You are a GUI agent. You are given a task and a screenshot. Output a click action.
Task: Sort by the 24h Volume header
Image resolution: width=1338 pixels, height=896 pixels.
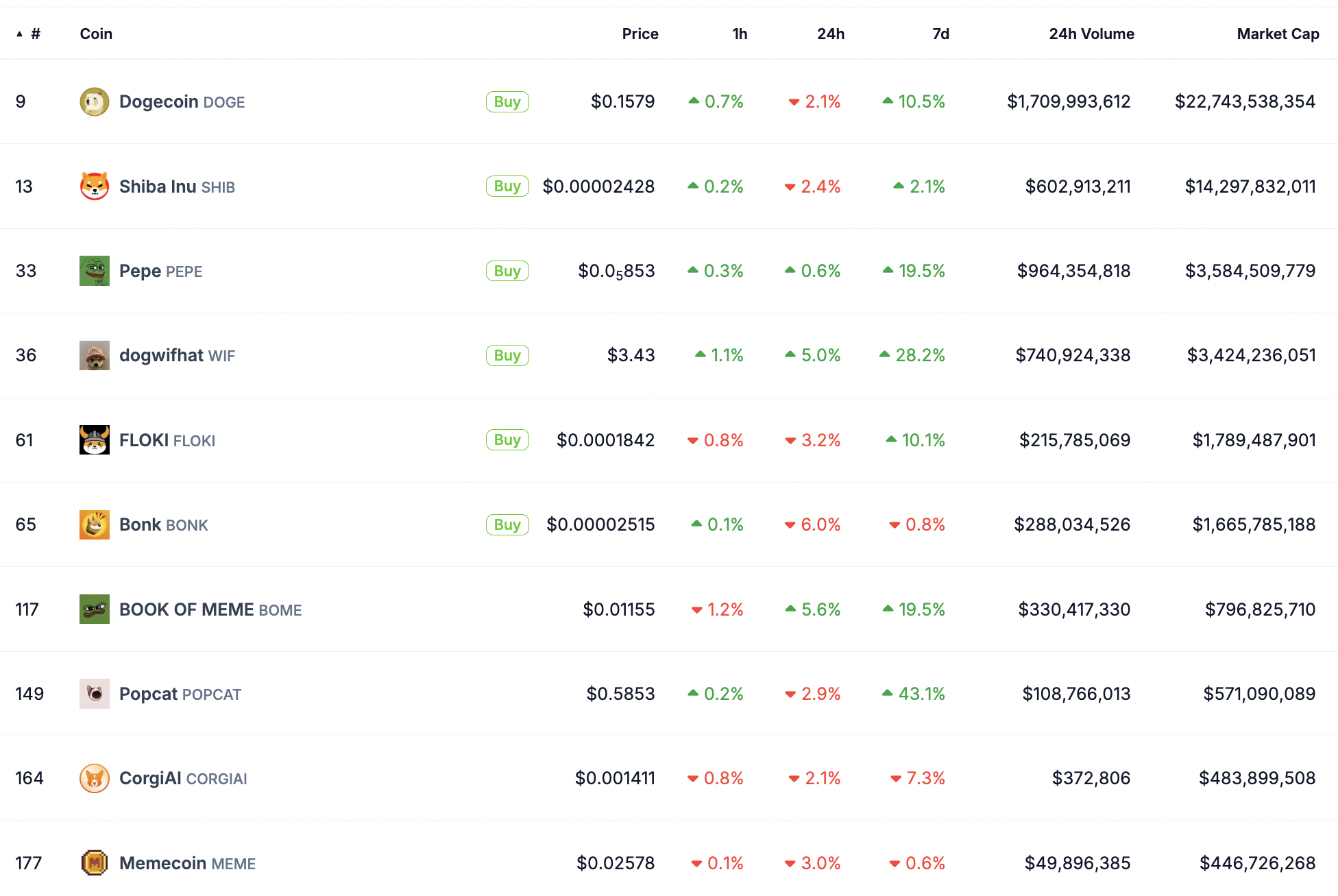tap(1091, 34)
